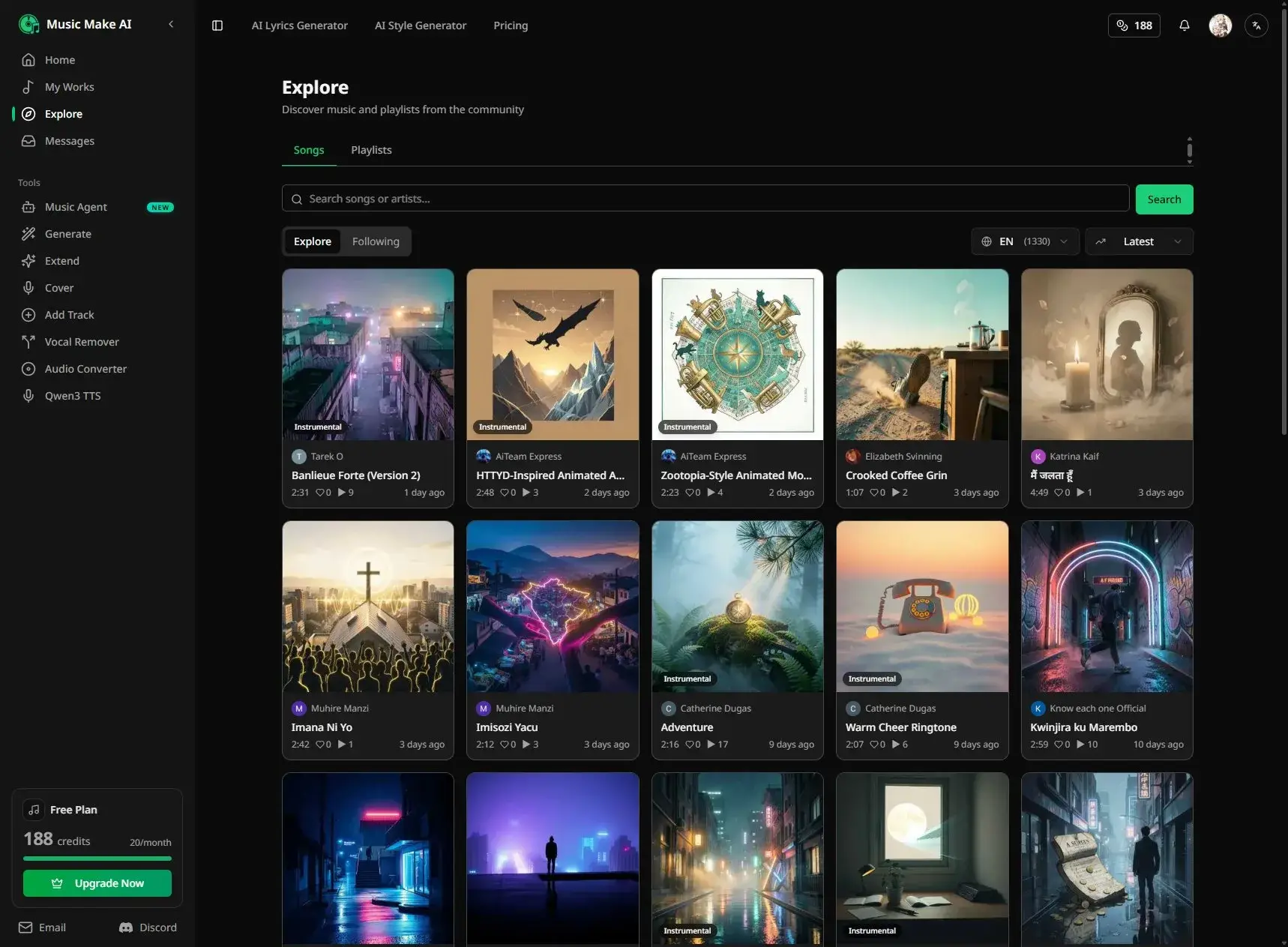Open the Latest sort dropdown
Image resolution: width=1288 pixels, height=947 pixels.
point(1139,241)
